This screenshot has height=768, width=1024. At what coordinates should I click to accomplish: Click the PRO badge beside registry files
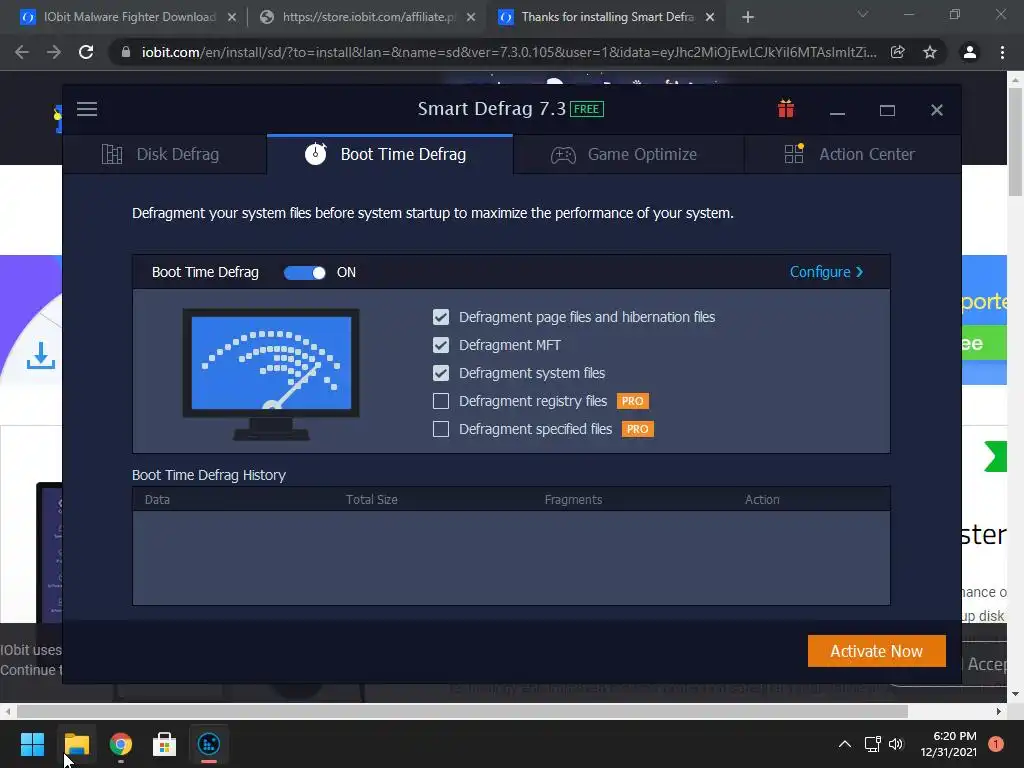[632, 401]
